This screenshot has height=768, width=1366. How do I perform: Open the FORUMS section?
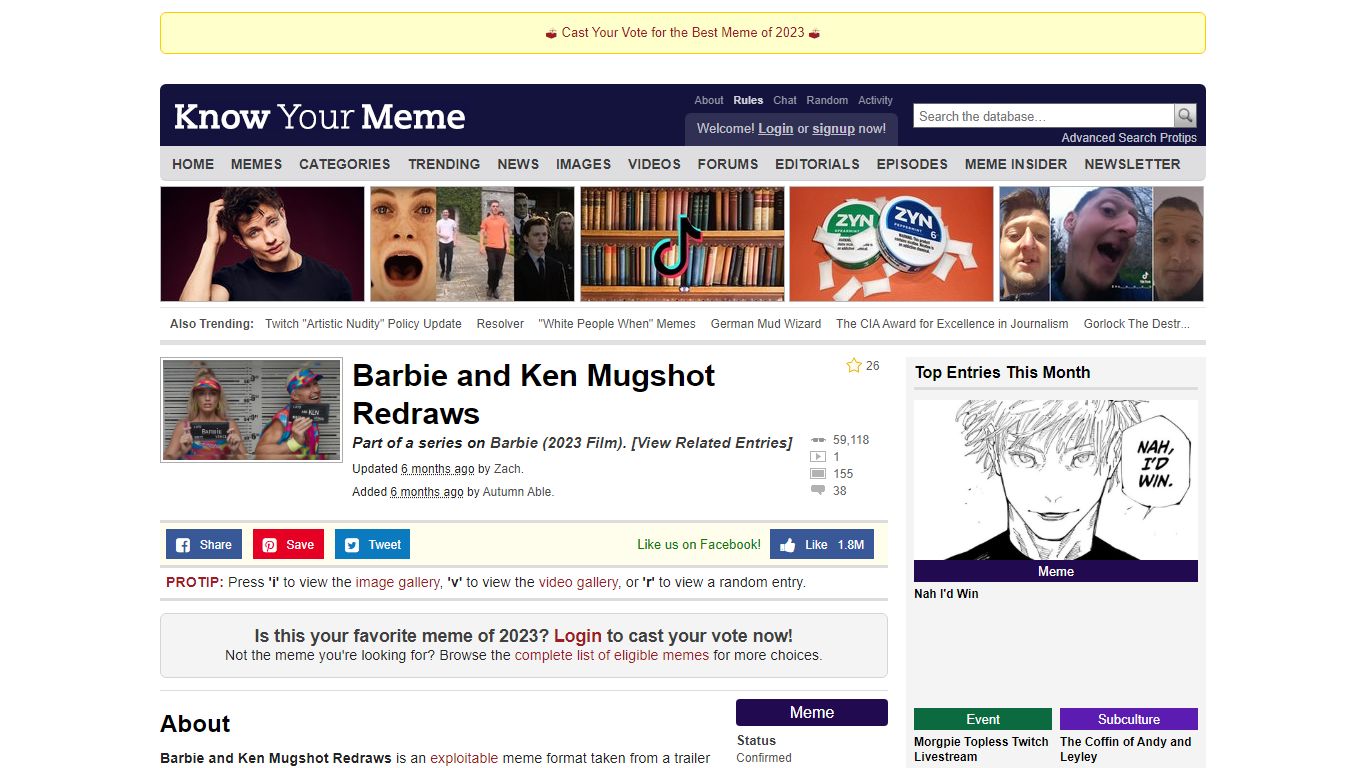728,164
